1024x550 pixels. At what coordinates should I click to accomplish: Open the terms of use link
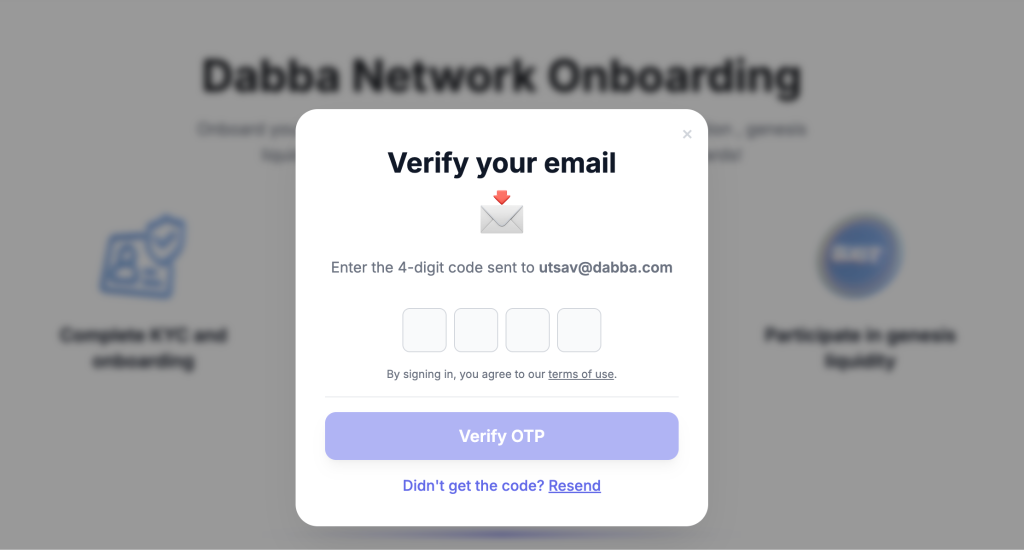pyautogui.click(x=581, y=374)
